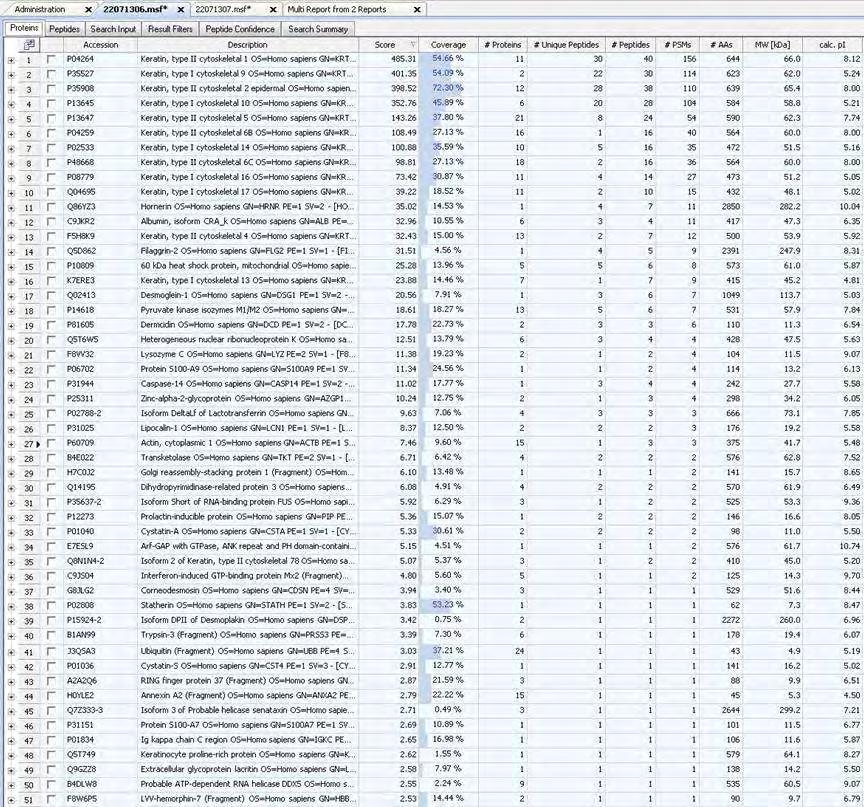Expand row 41 Ubiquitin fragment
864x807 pixels.
coord(11,652)
